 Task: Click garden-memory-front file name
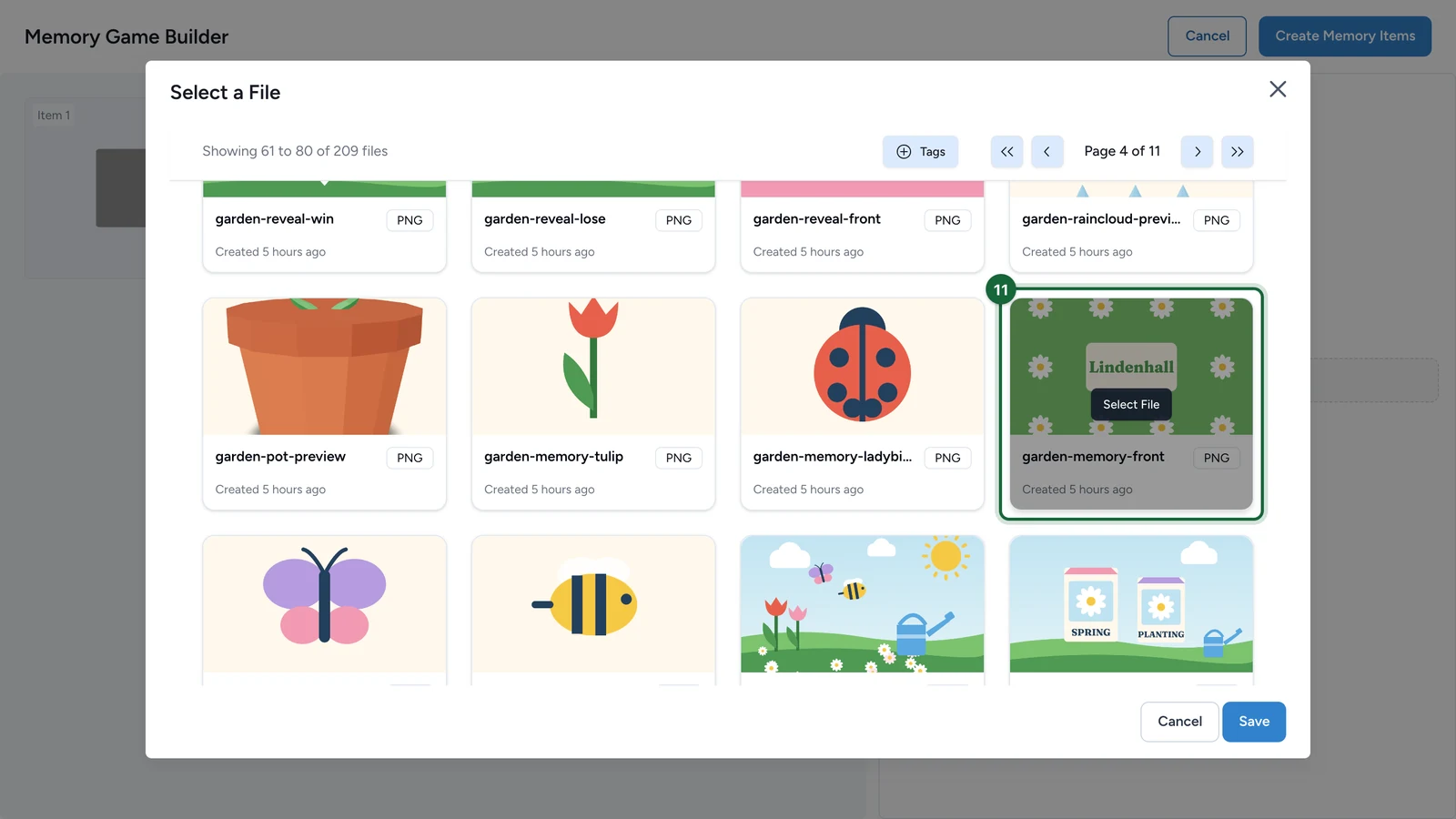(1093, 457)
